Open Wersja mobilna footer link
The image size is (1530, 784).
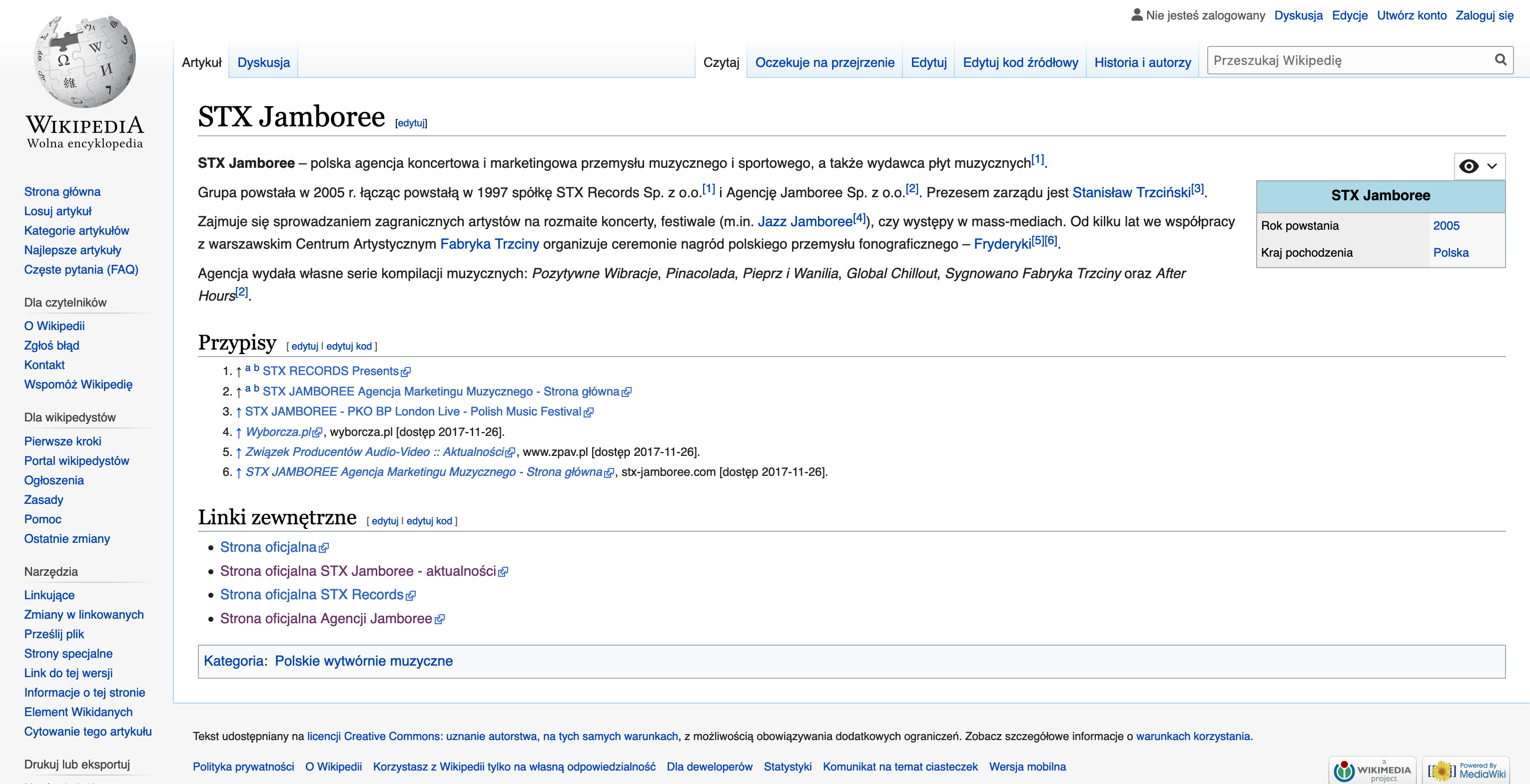[x=1027, y=767]
